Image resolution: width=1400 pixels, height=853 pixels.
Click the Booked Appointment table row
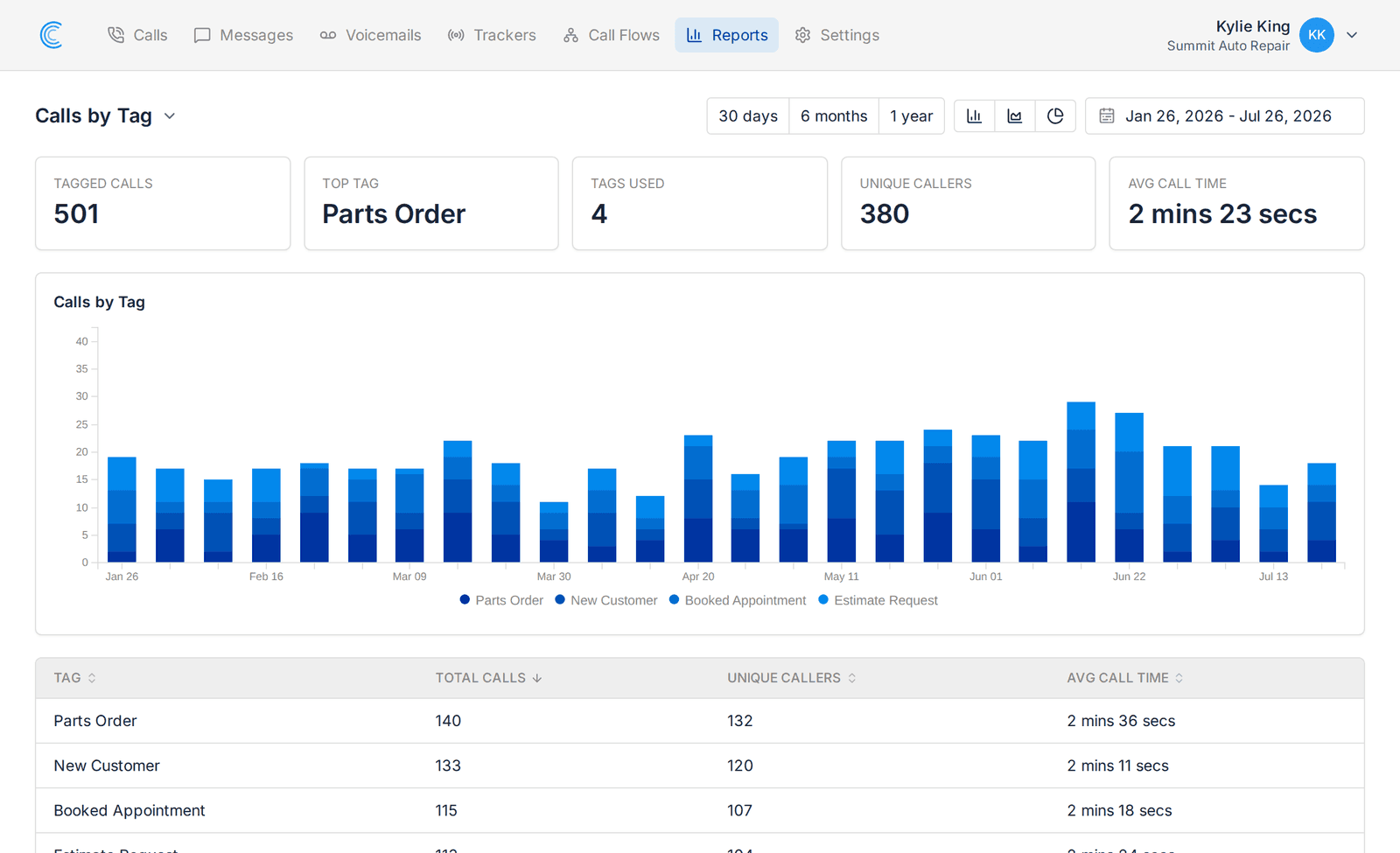[x=699, y=810]
